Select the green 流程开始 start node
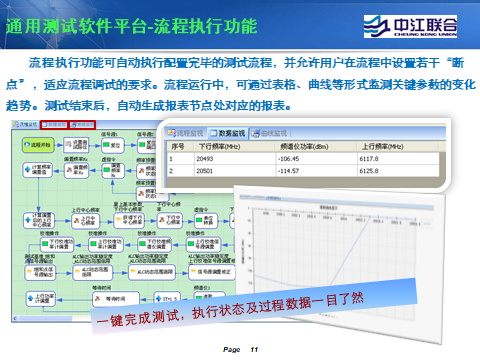Image resolution: width=480 pixels, height=360 pixels. point(38,145)
